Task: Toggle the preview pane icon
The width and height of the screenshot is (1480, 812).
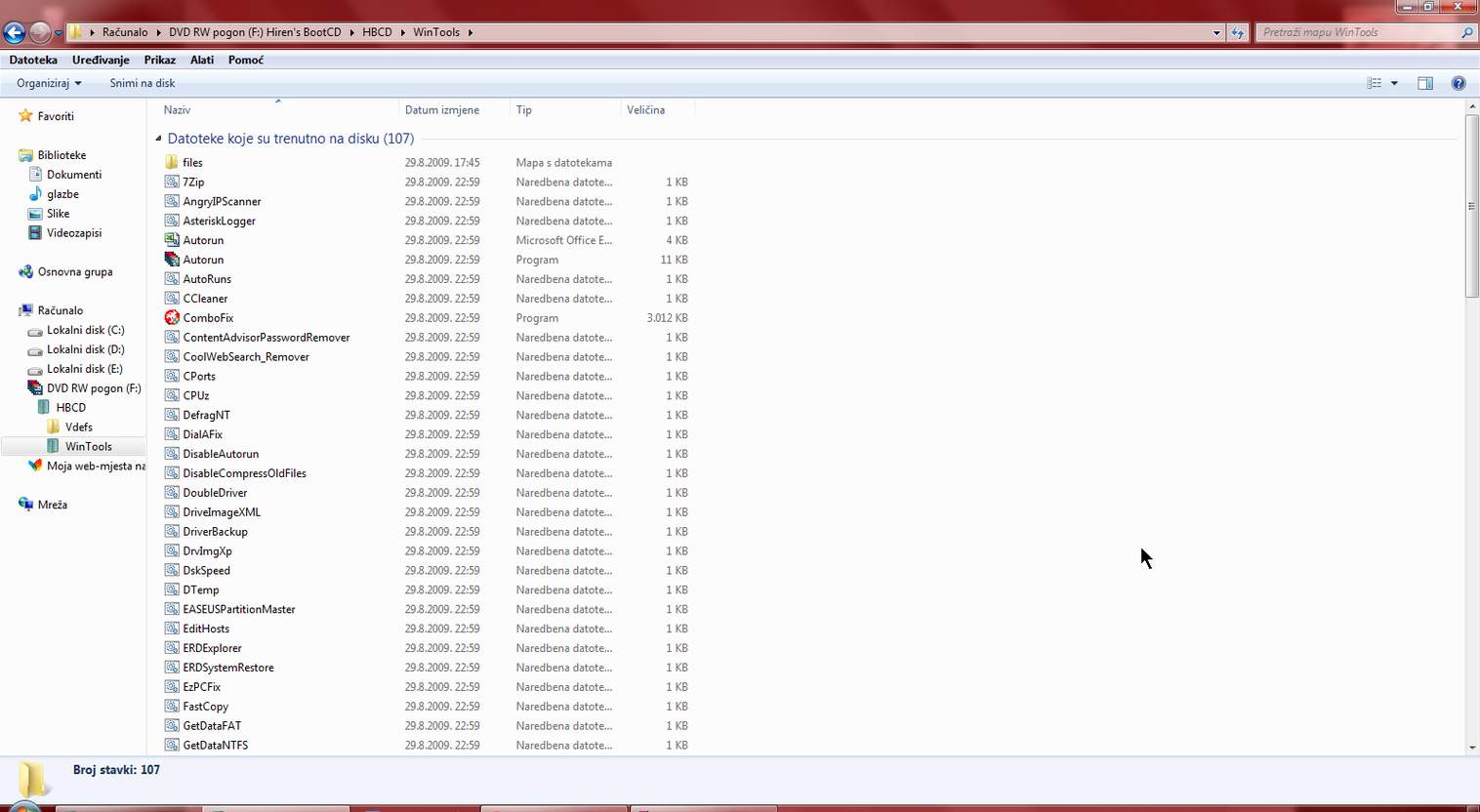Action: click(1425, 84)
